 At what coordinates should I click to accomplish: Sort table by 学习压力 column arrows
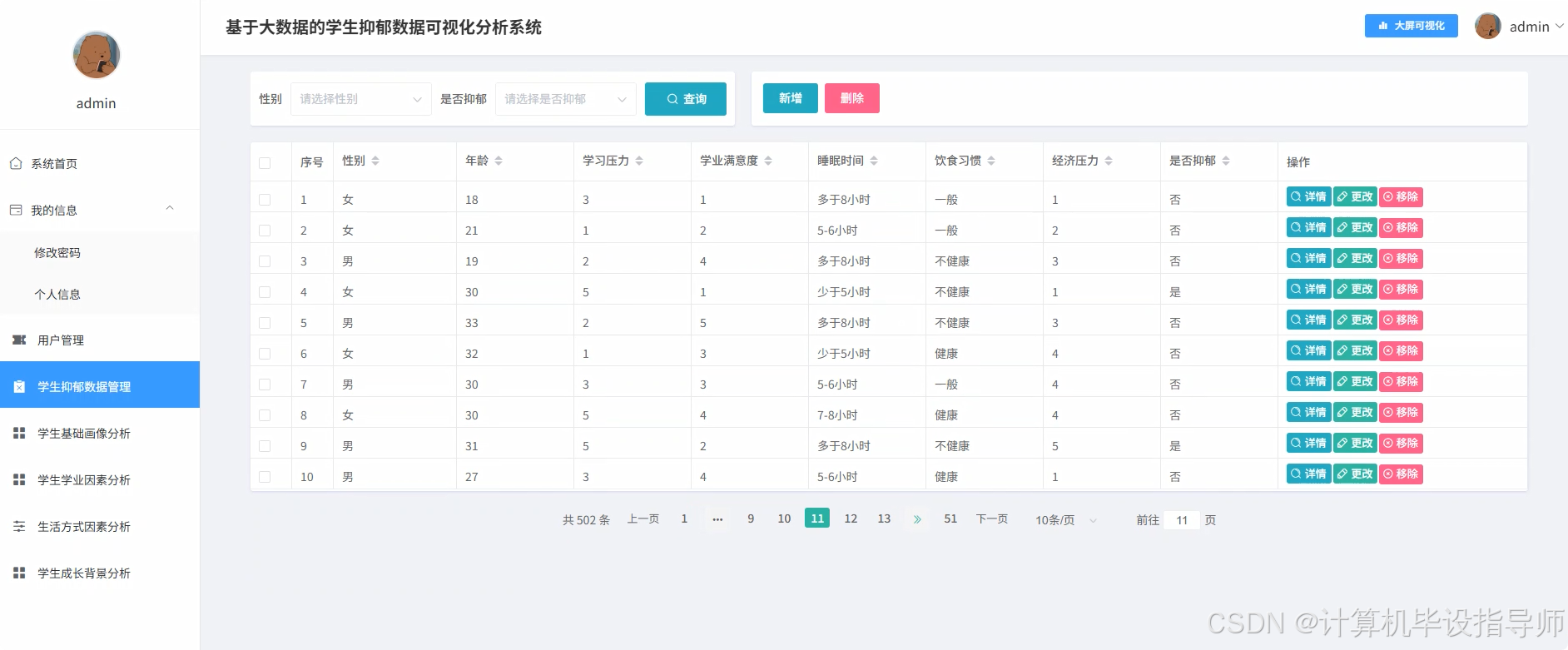click(639, 161)
